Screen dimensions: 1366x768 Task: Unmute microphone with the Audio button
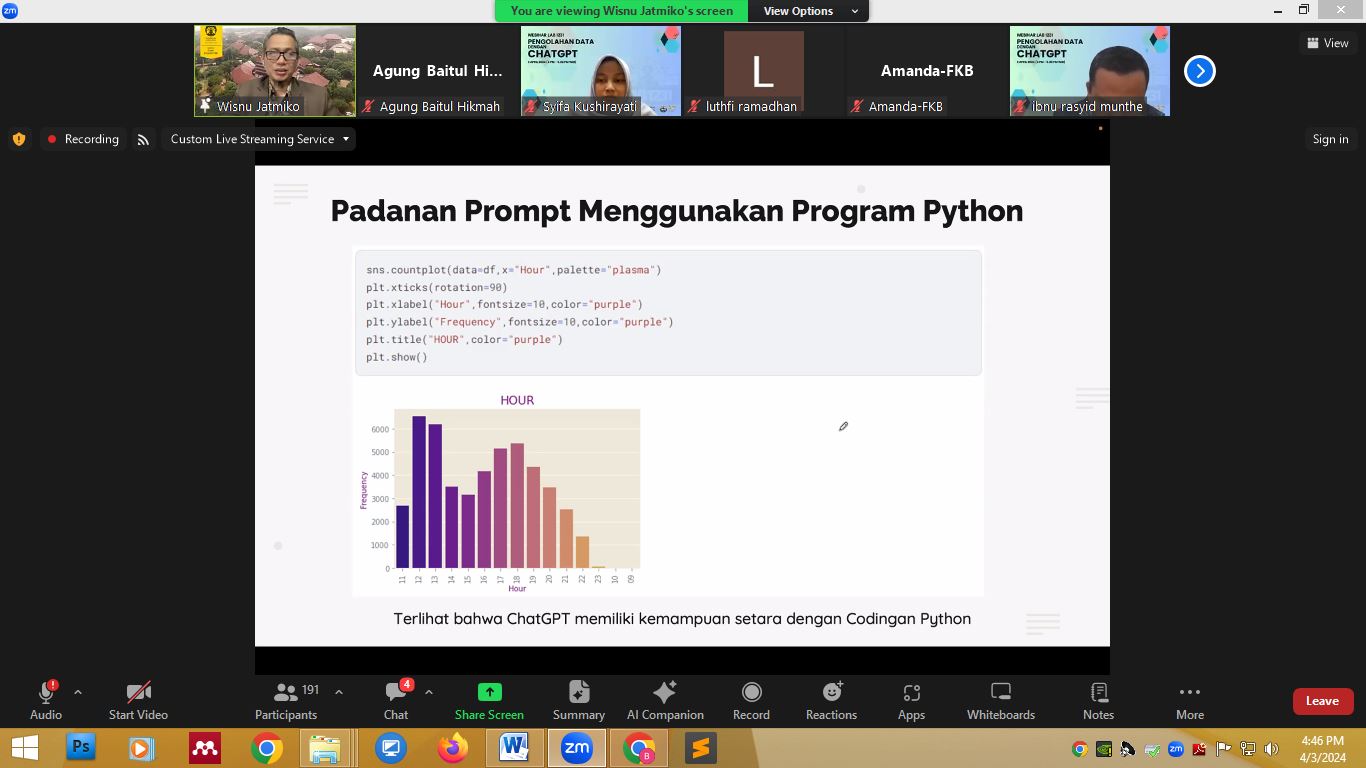[x=46, y=700]
